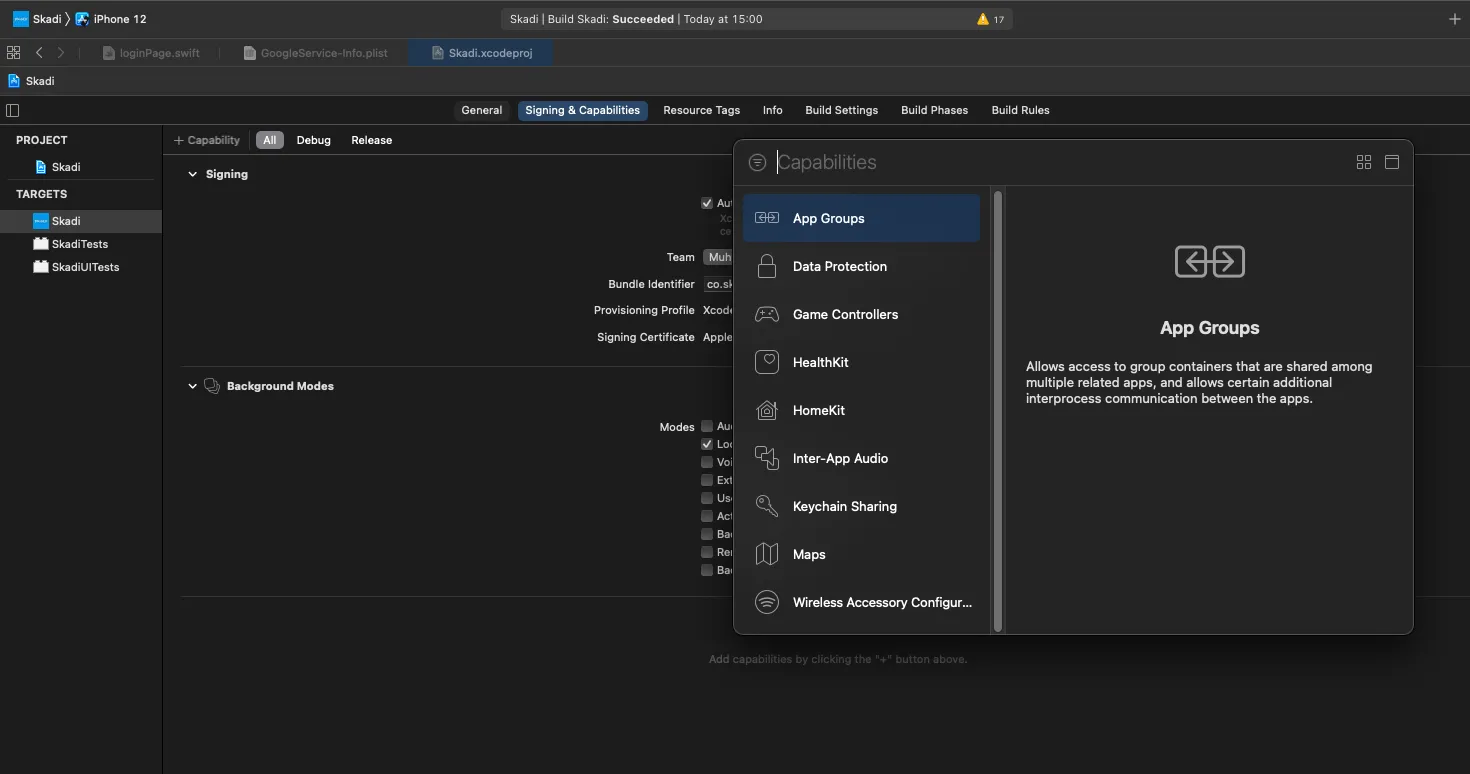
Task: Toggle Automatically manage signing checkbox
Action: point(707,203)
